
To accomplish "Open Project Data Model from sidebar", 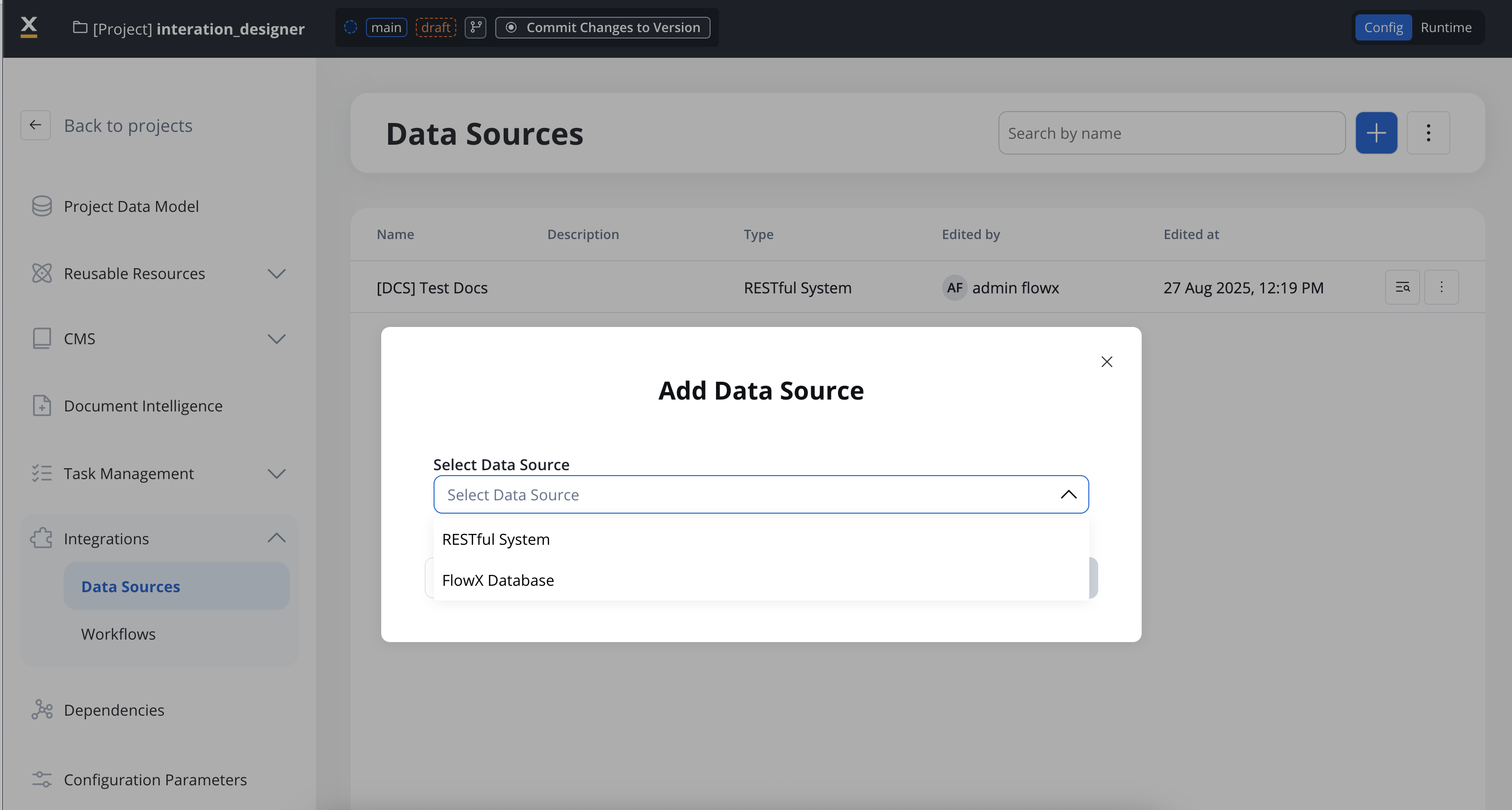I will coord(131,206).
